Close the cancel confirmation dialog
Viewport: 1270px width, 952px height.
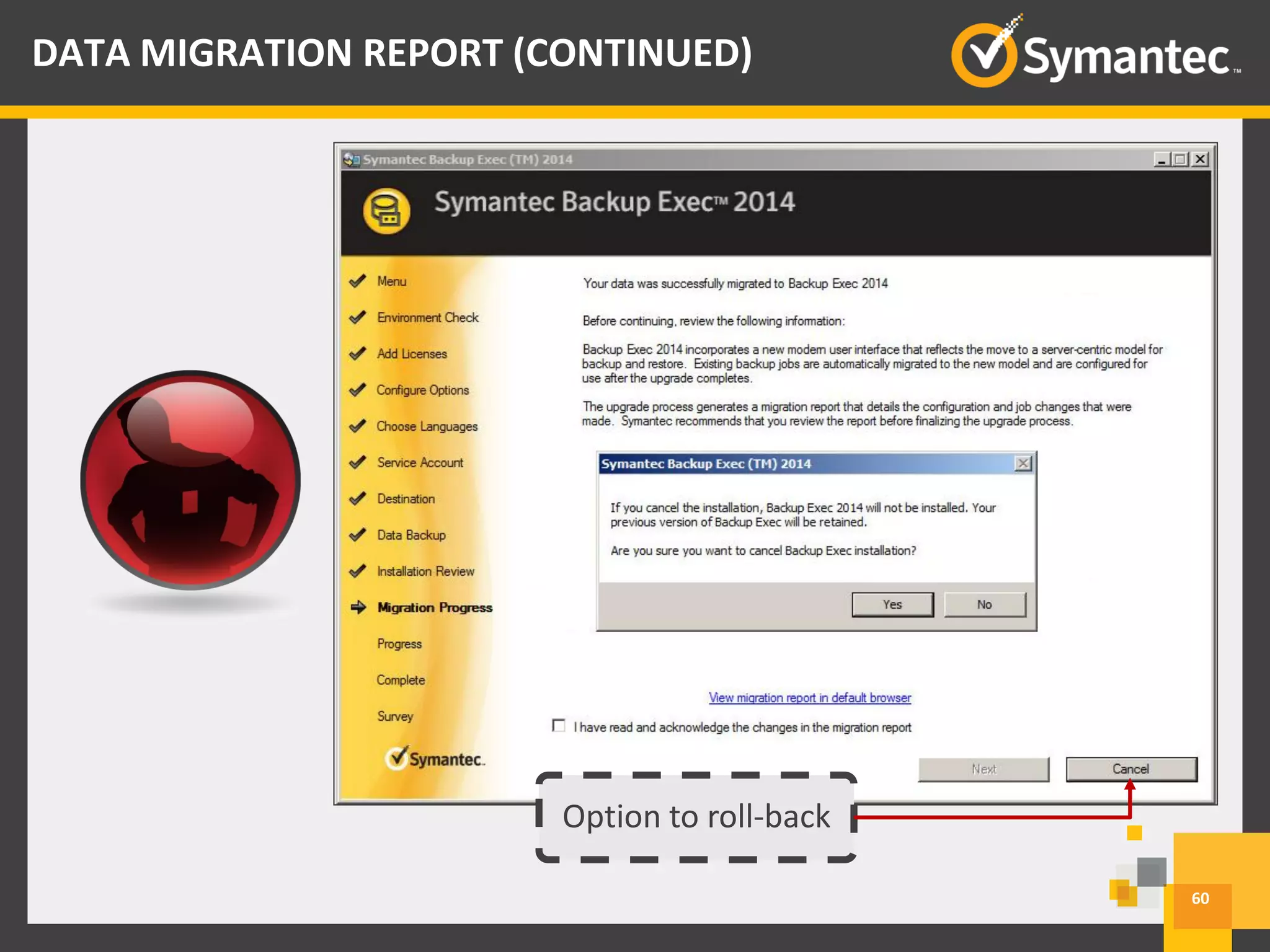pos(1023,464)
